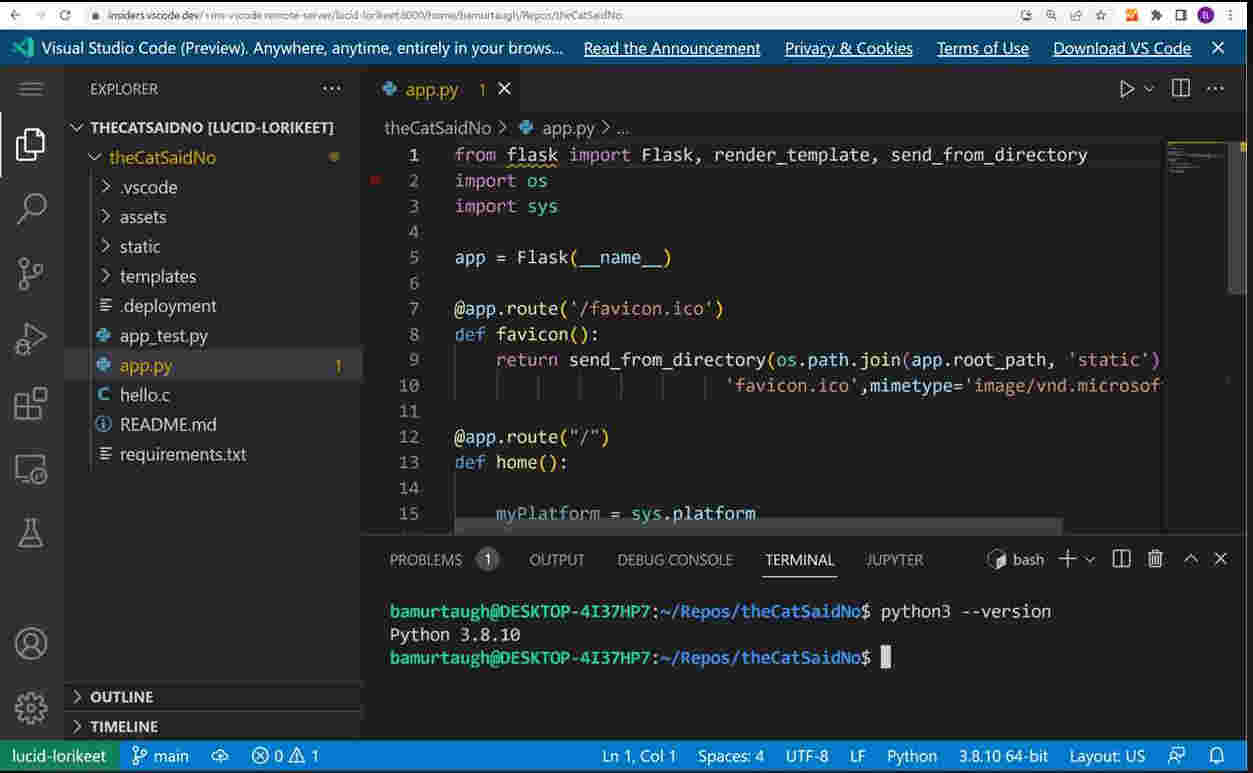
Task: Maximize the panel size with chevron up
Action: pyautogui.click(x=1190, y=559)
